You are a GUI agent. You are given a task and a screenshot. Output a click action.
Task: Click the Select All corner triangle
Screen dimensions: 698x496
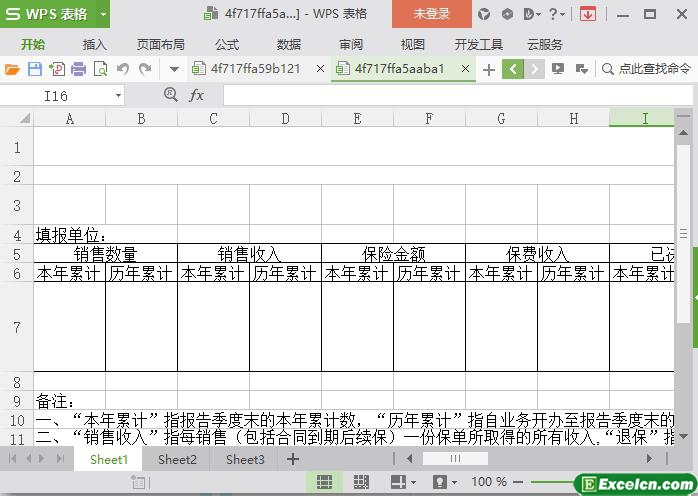(24, 118)
